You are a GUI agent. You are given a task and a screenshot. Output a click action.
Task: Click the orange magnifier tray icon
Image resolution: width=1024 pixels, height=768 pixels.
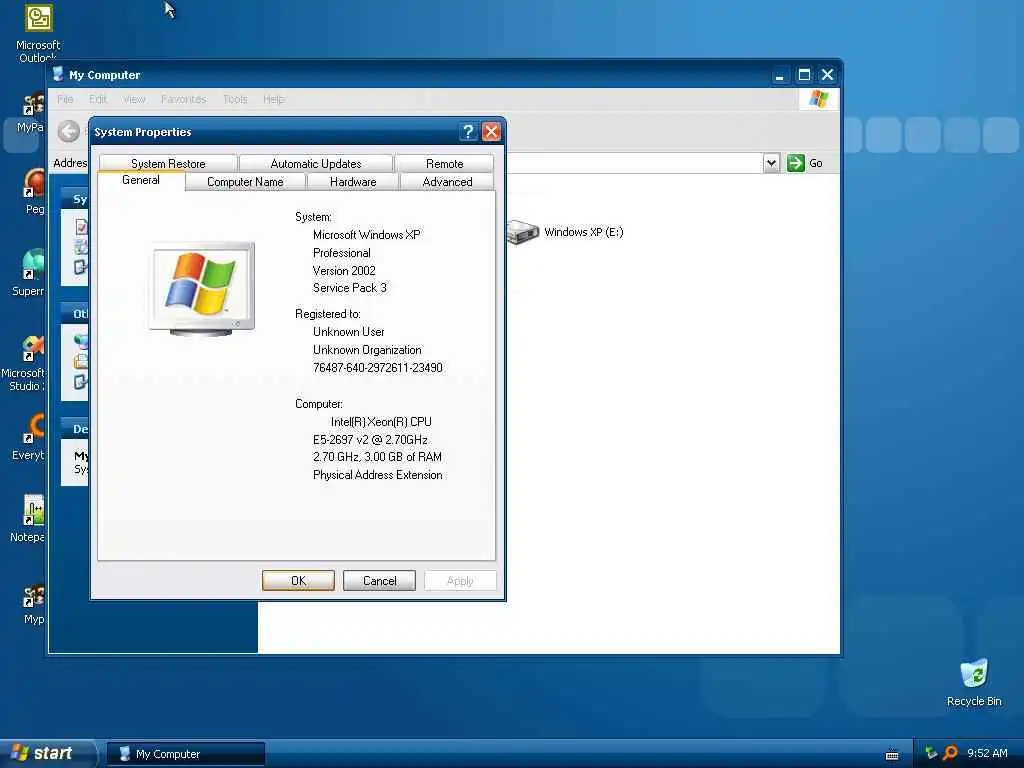[x=950, y=753]
